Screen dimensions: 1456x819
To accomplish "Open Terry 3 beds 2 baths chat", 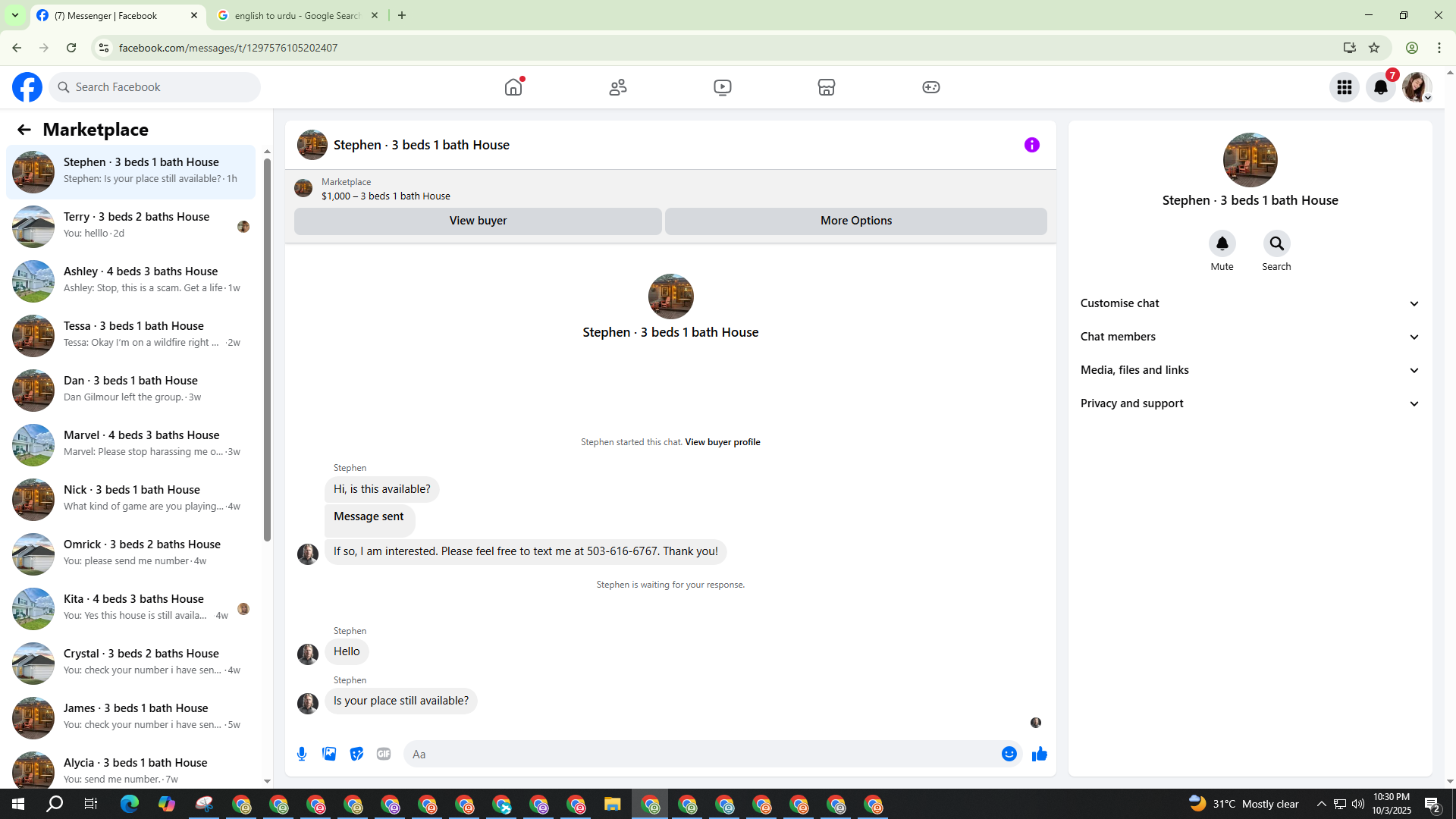I will pos(130,227).
